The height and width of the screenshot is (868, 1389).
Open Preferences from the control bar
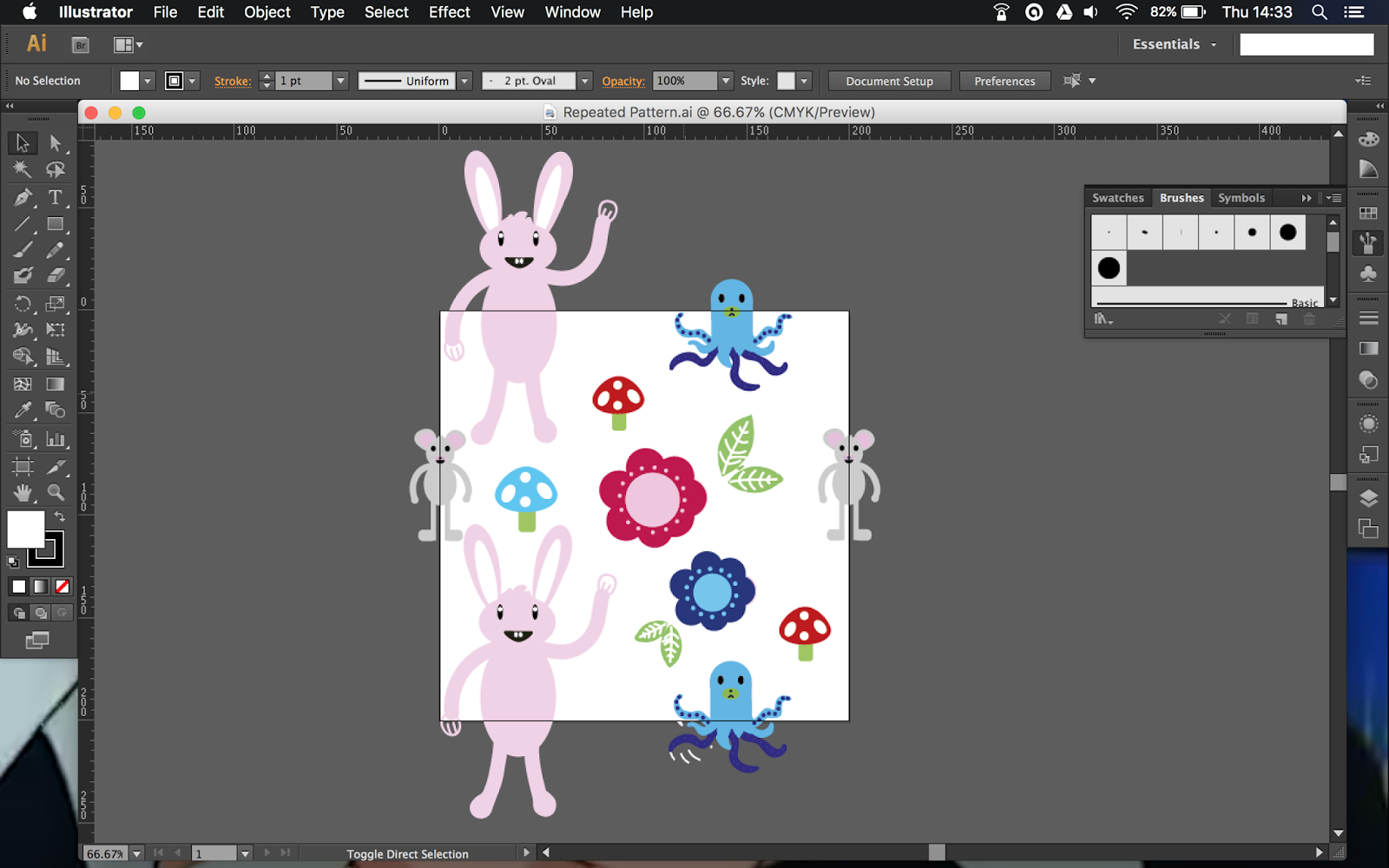pyautogui.click(x=1004, y=81)
